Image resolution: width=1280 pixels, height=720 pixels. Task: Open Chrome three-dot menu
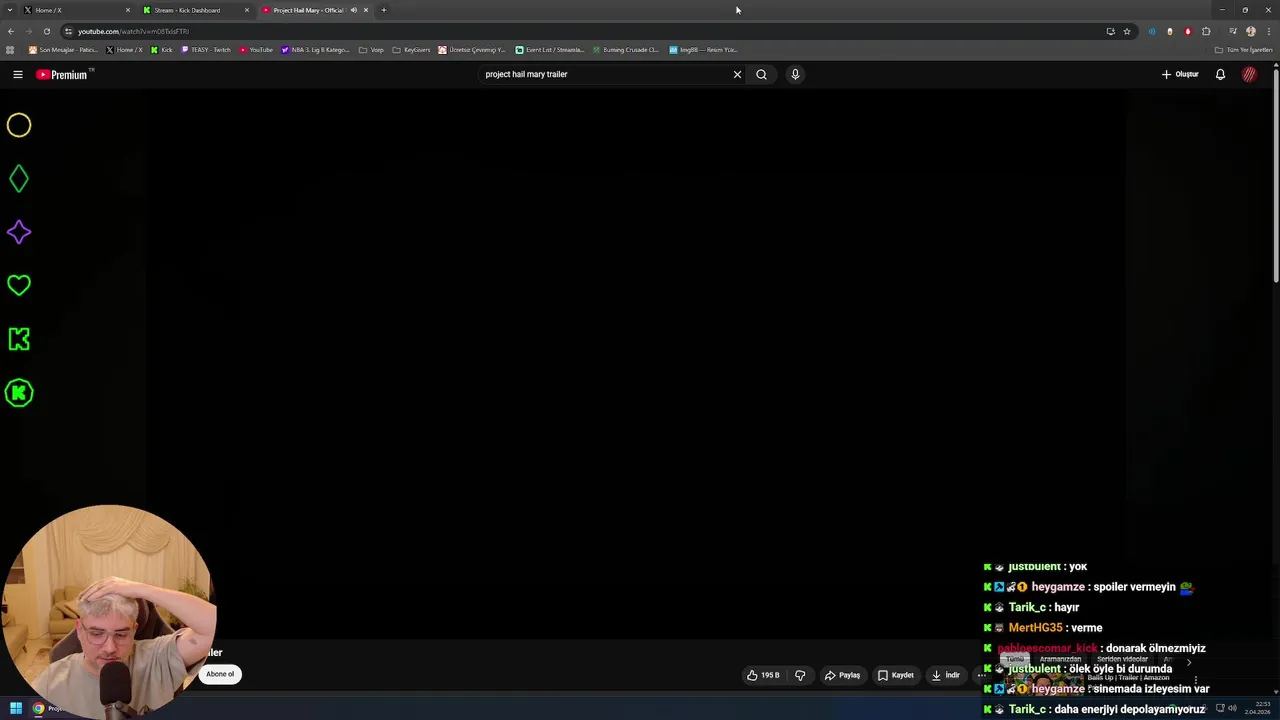(x=1269, y=31)
